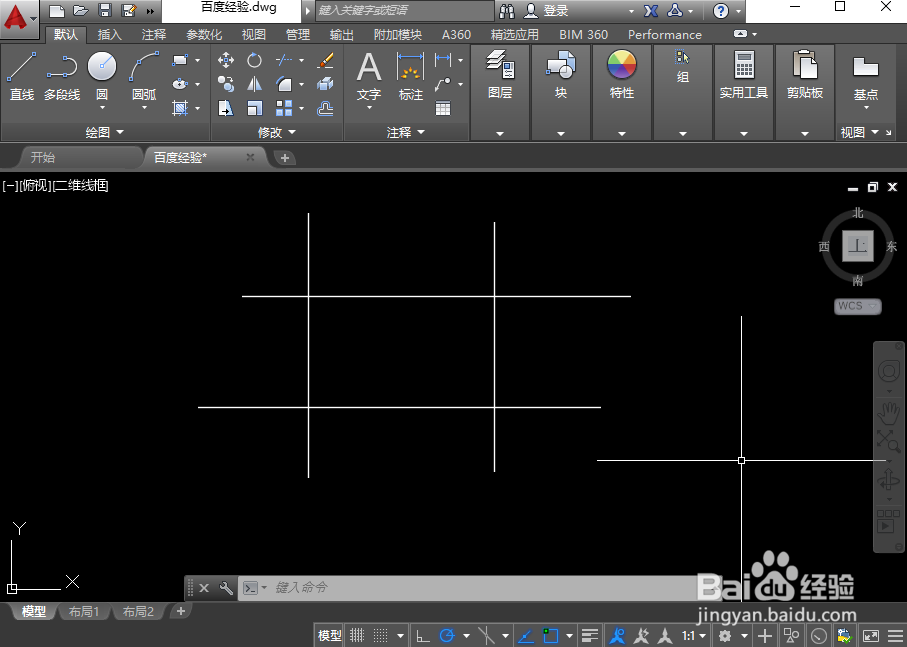Select the Explode tool

325,84
